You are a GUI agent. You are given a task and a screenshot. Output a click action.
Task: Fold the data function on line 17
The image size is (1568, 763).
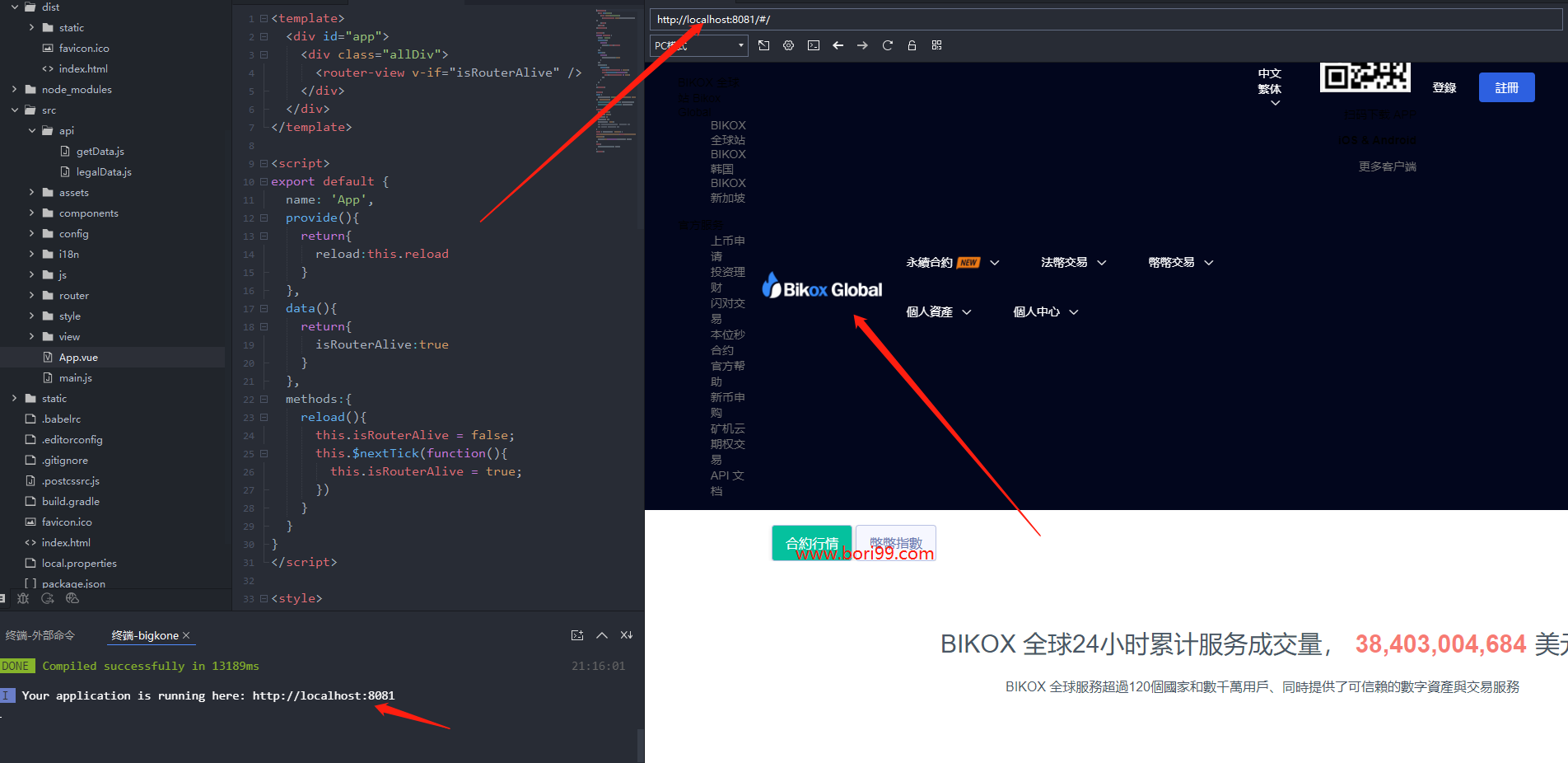(264, 308)
